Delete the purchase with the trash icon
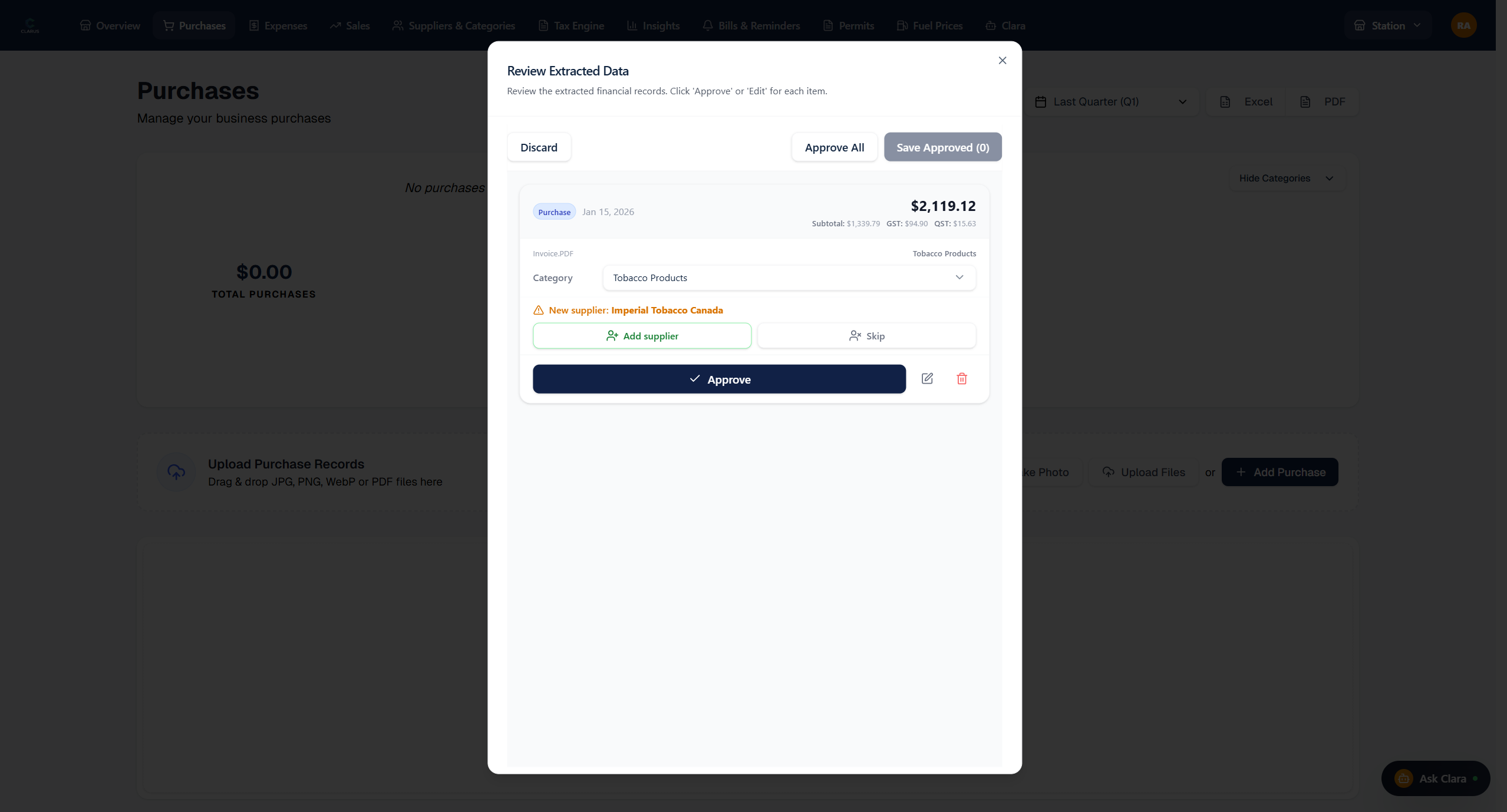This screenshot has width=1507, height=812. tap(961, 379)
